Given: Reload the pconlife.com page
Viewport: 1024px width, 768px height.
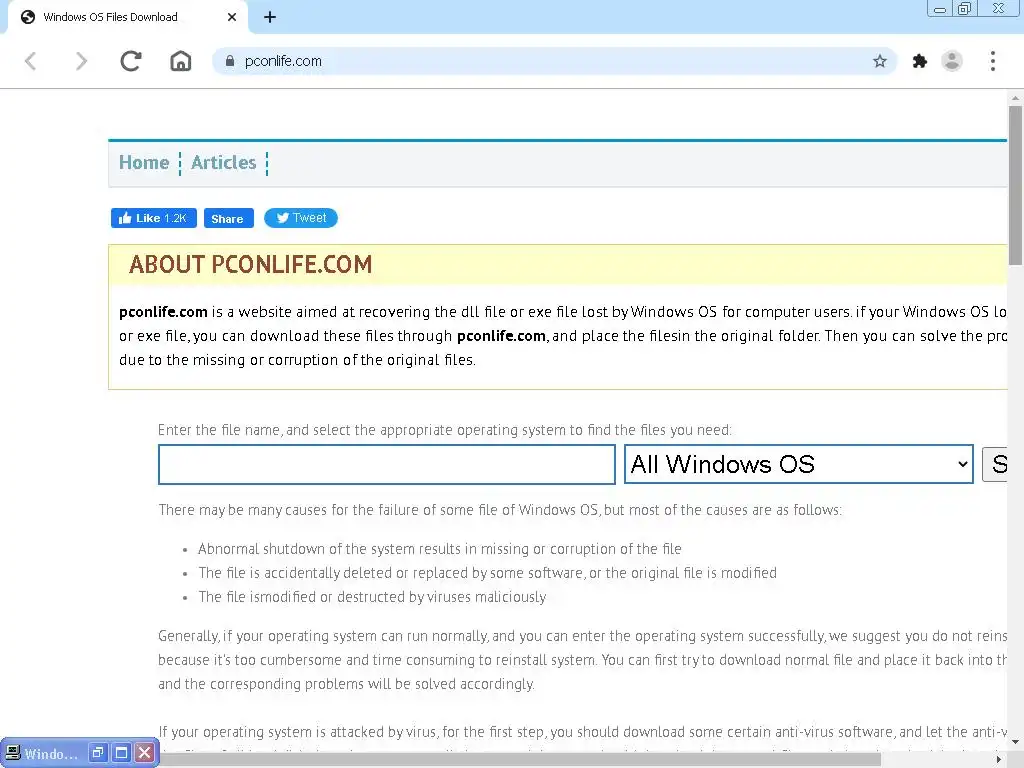Looking at the screenshot, I should tap(131, 61).
